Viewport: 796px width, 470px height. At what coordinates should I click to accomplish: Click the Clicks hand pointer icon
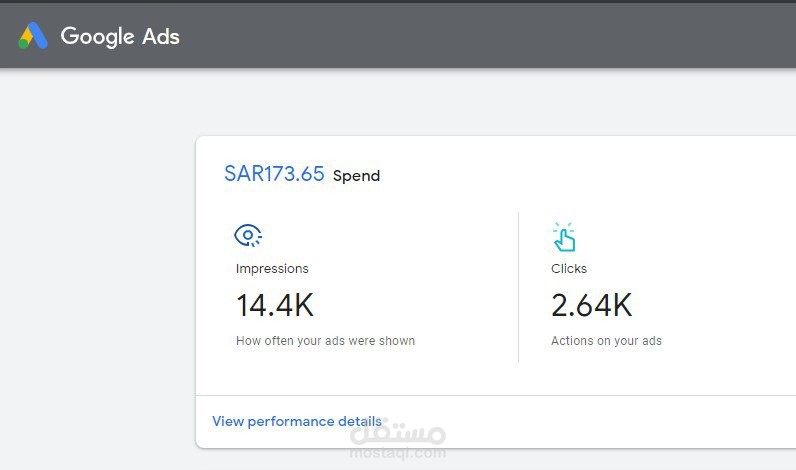click(564, 237)
